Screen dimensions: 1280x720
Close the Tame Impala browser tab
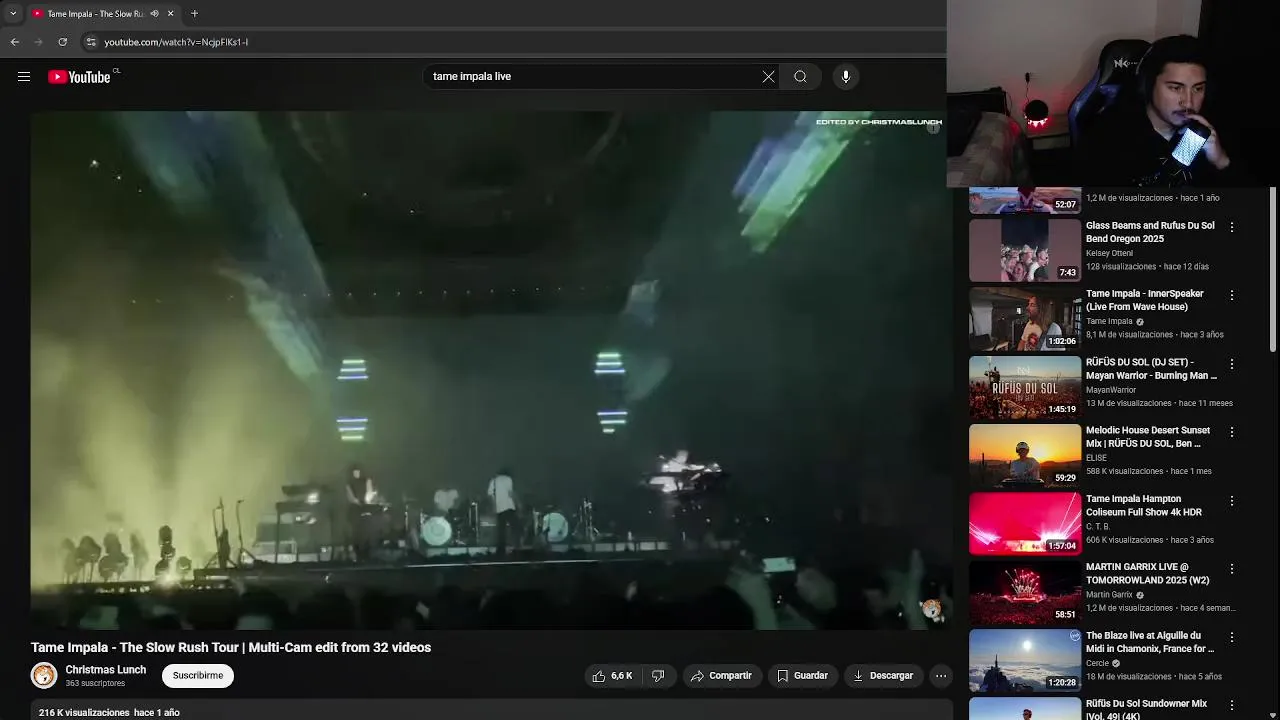pos(170,14)
